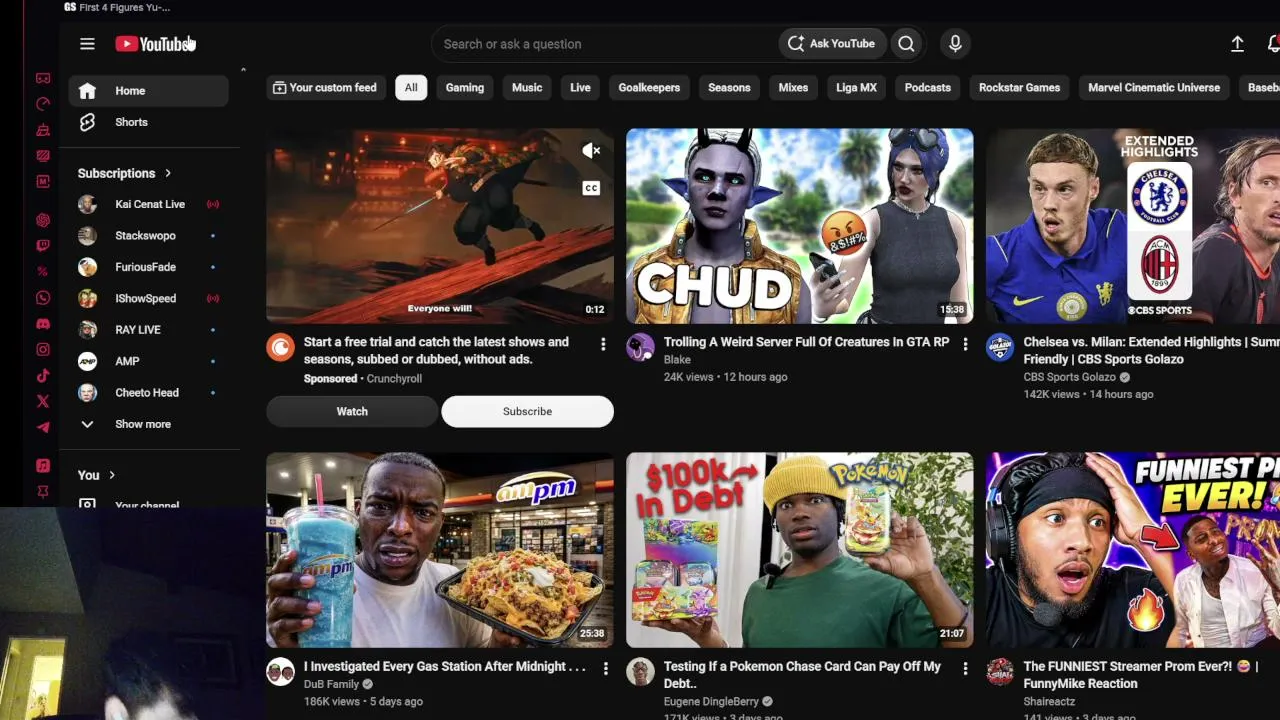Viewport: 1280px width, 720px height.
Task: Open Telegram from the browser sidebar
Action: click(43, 427)
